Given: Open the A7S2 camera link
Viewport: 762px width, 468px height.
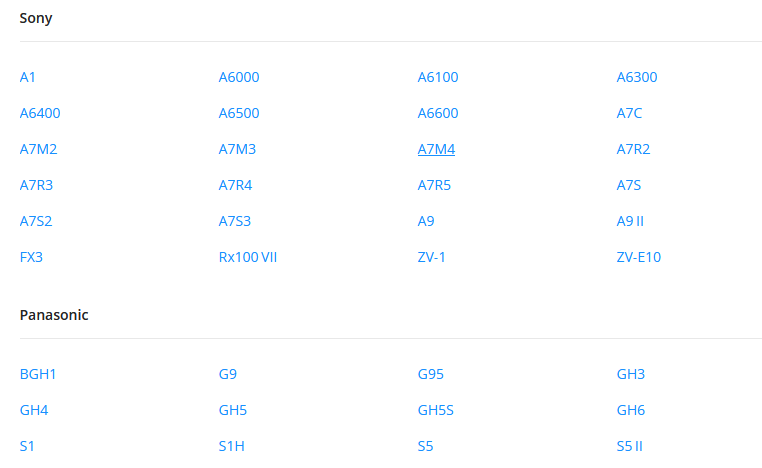Looking at the screenshot, I should [36, 221].
